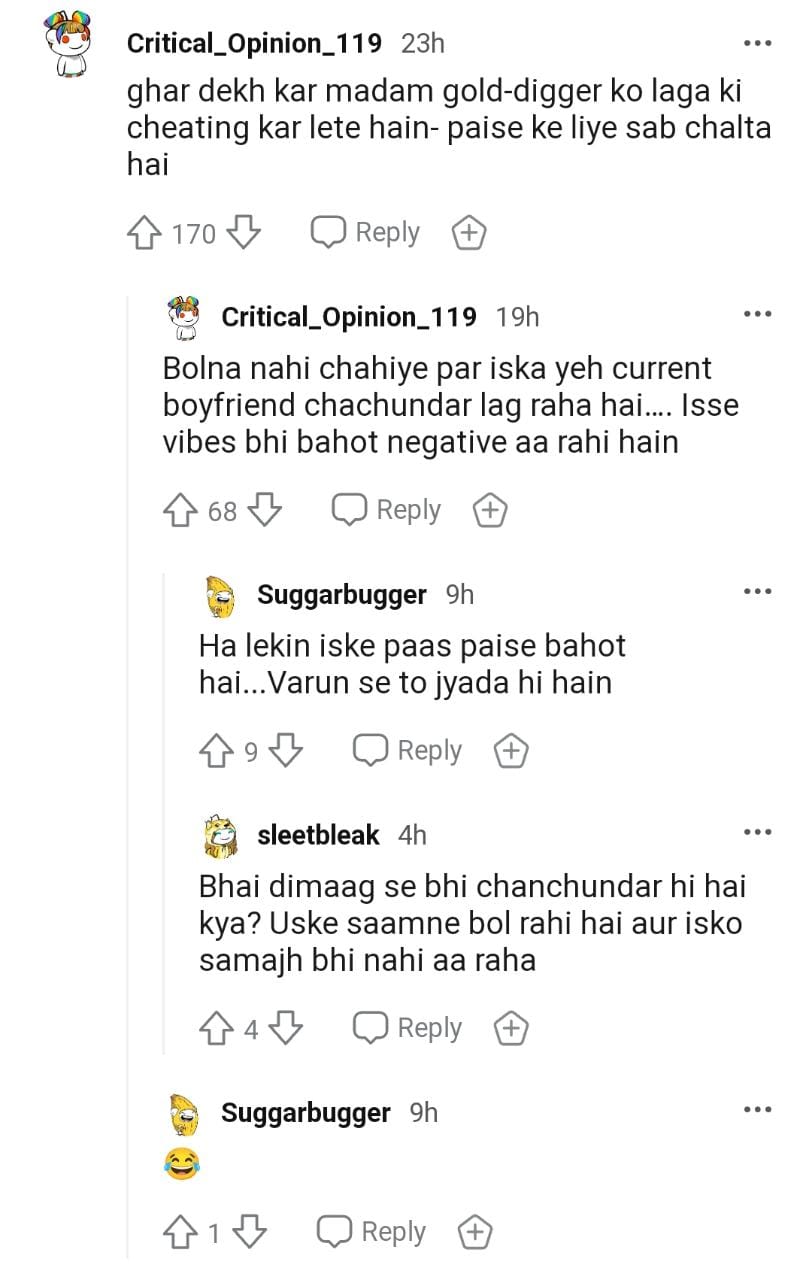Downvote sleetbleak's 4-point comment

coord(286,1028)
